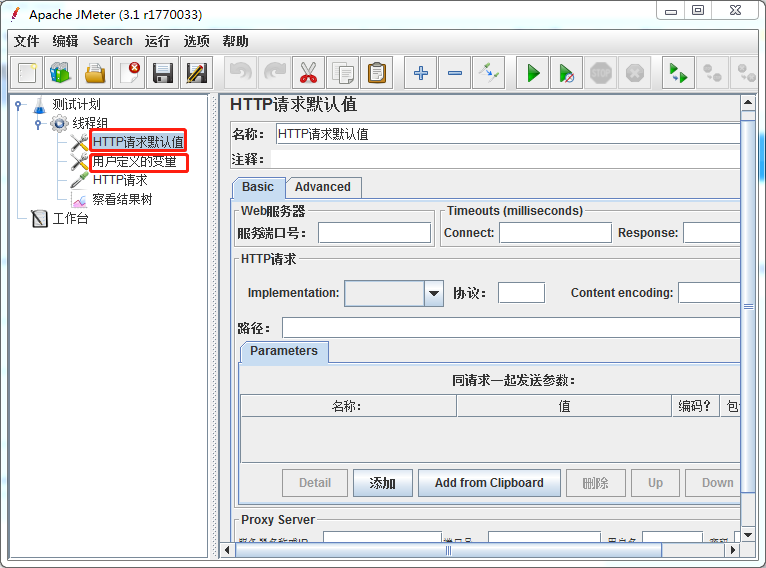766x568 pixels.
Task: Expand all nodes with plus icon
Action: point(421,73)
